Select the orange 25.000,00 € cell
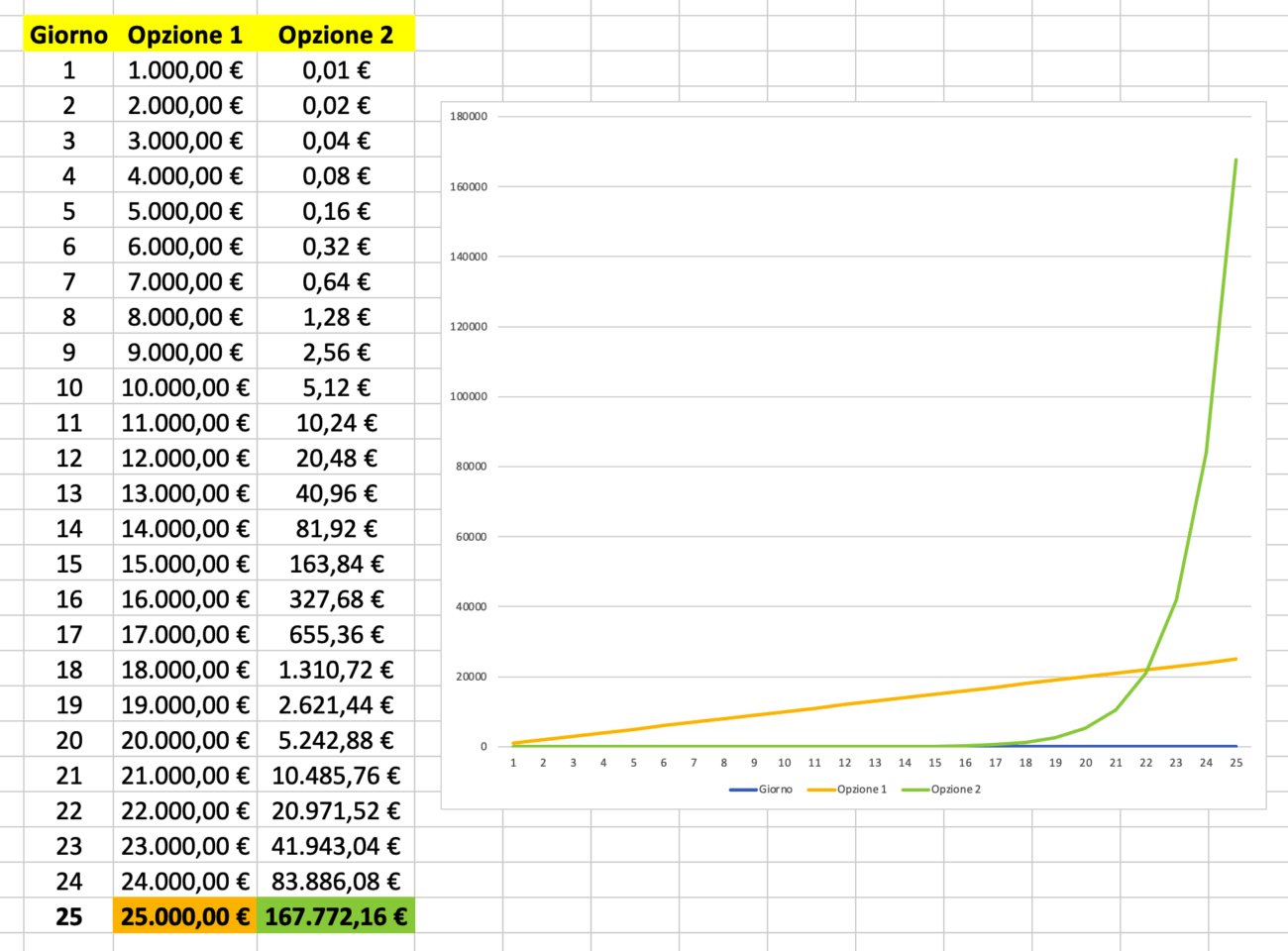1288x951 pixels. (x=185, y=916)
